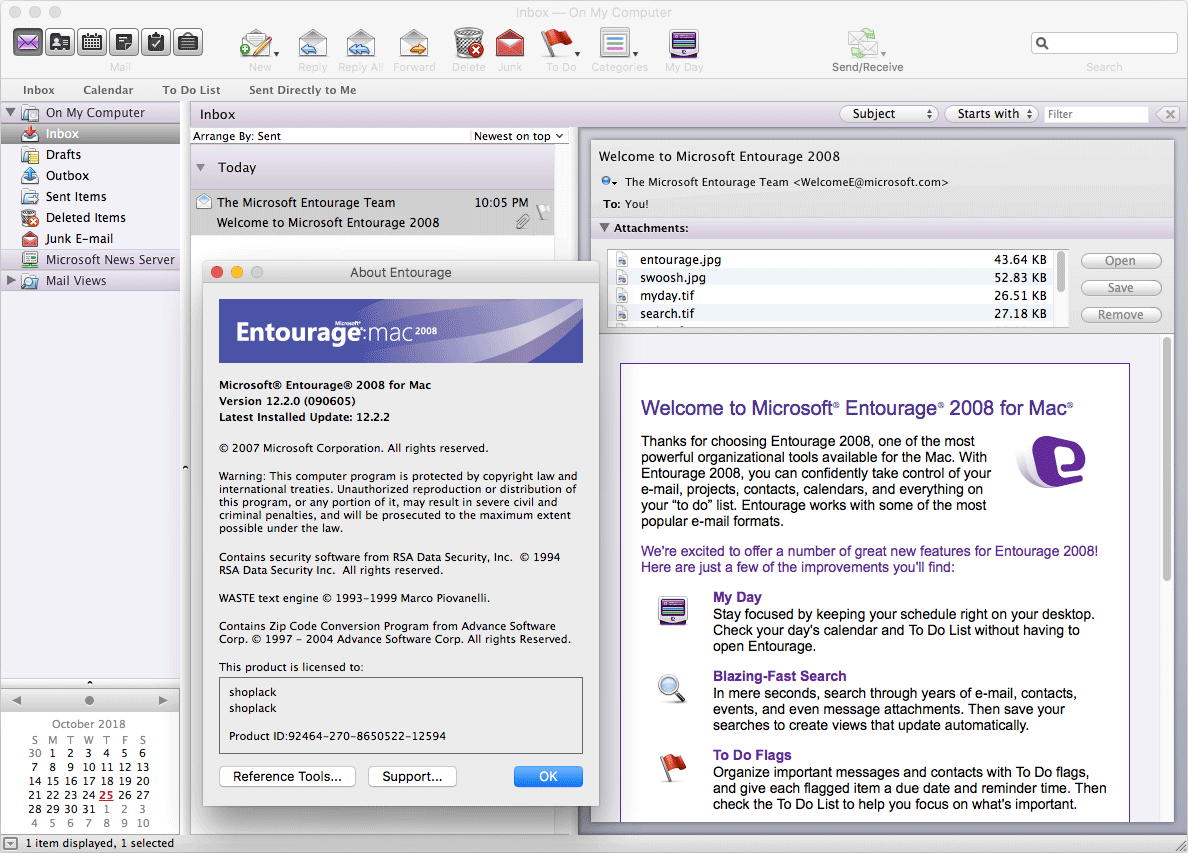Click the Arrange By: Sent header

[237, 136]
